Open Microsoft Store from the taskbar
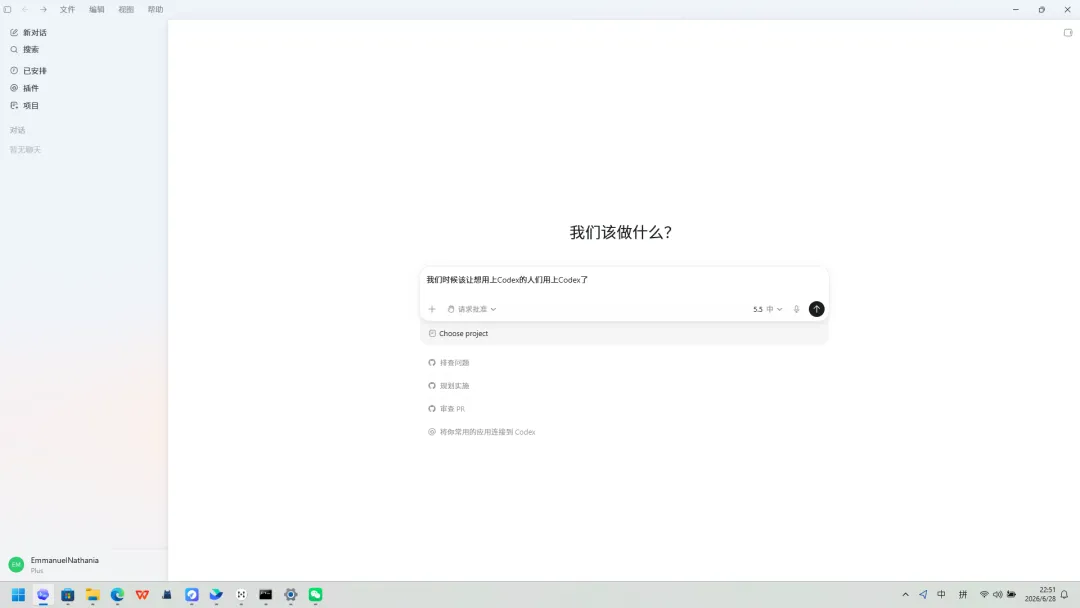The width and height of the screenshot is (1080, 608). point(68,594)
